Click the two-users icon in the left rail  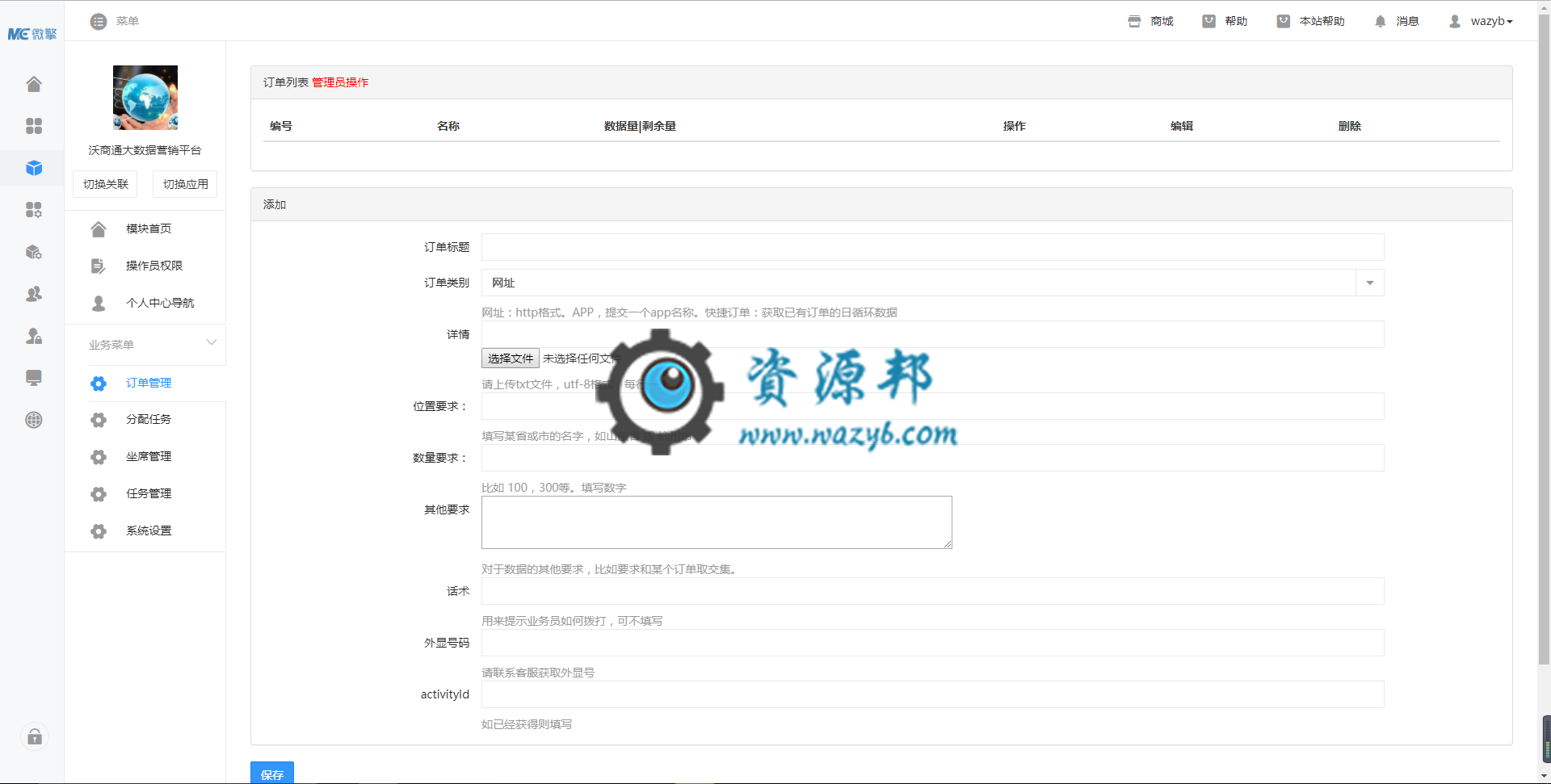pyautogui.click(x=34, y=294)
